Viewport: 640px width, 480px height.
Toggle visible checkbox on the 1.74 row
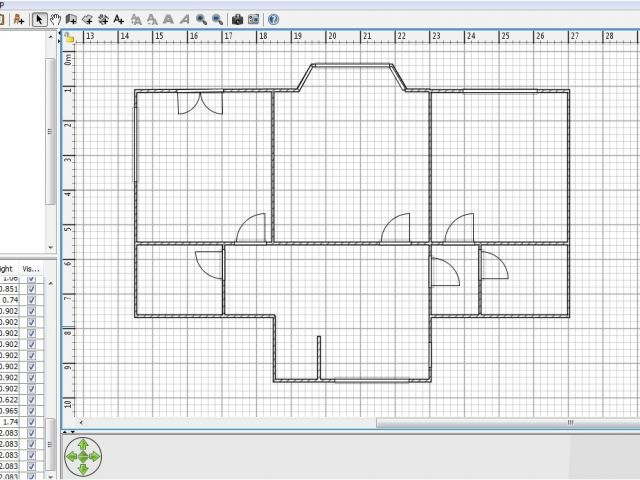coord(31,422)
